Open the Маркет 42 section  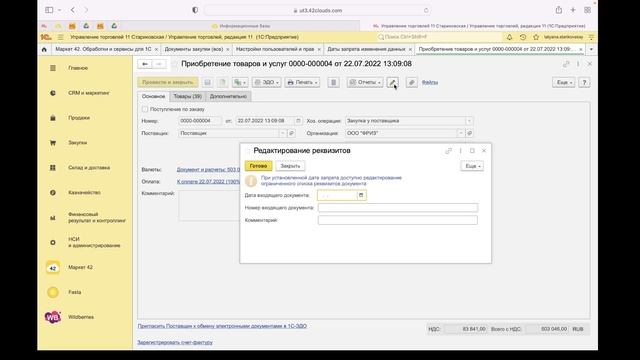80,267
